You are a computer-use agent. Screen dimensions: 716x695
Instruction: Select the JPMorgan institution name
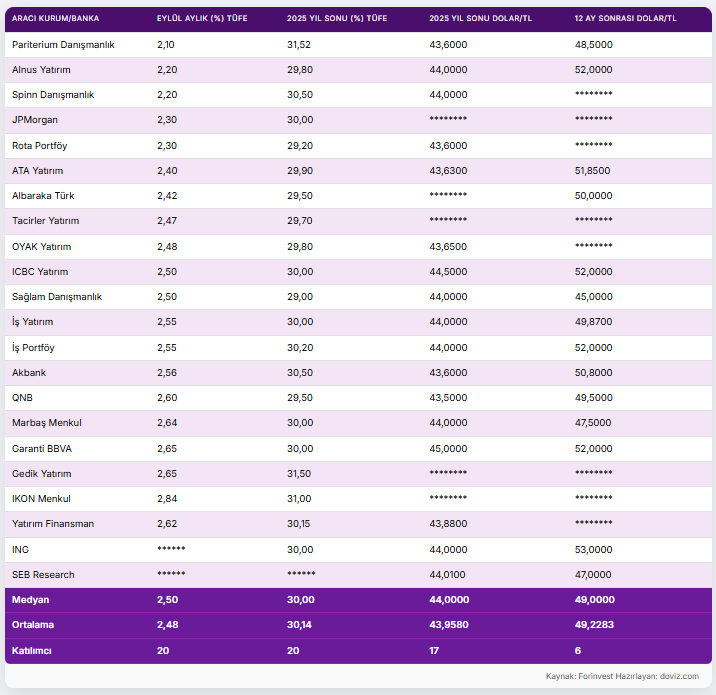pyautogui.click(x=35, y=120)
